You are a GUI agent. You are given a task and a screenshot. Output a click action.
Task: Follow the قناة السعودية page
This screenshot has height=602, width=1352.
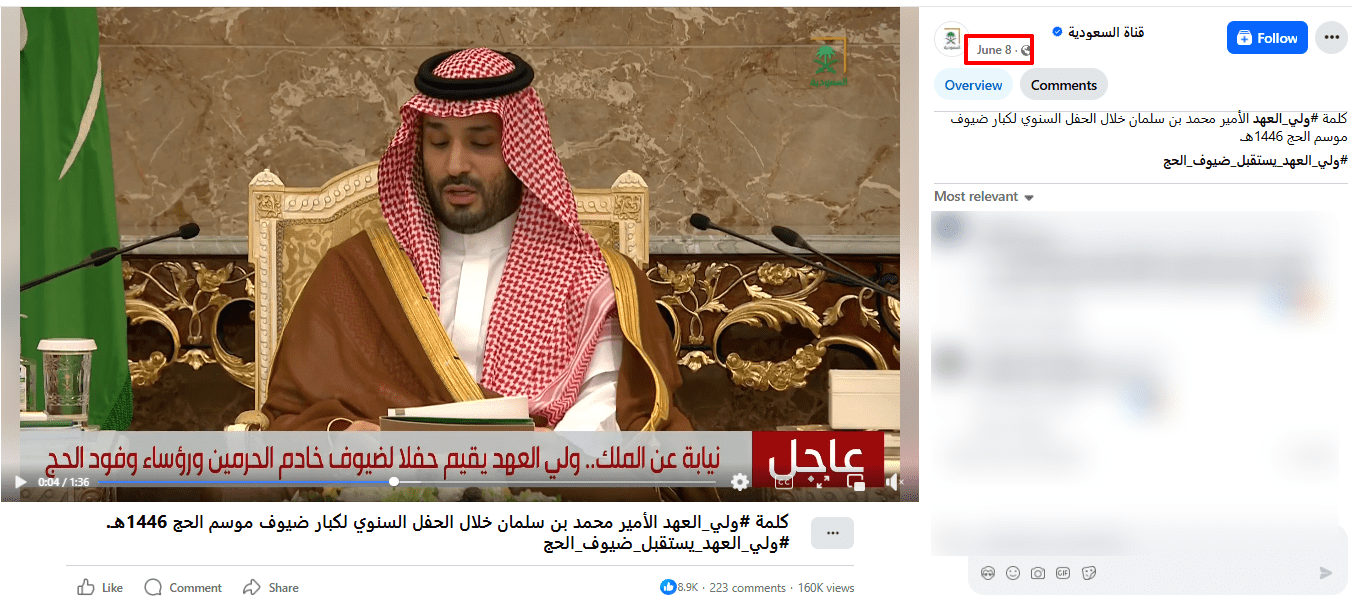tap(1267, 38)
